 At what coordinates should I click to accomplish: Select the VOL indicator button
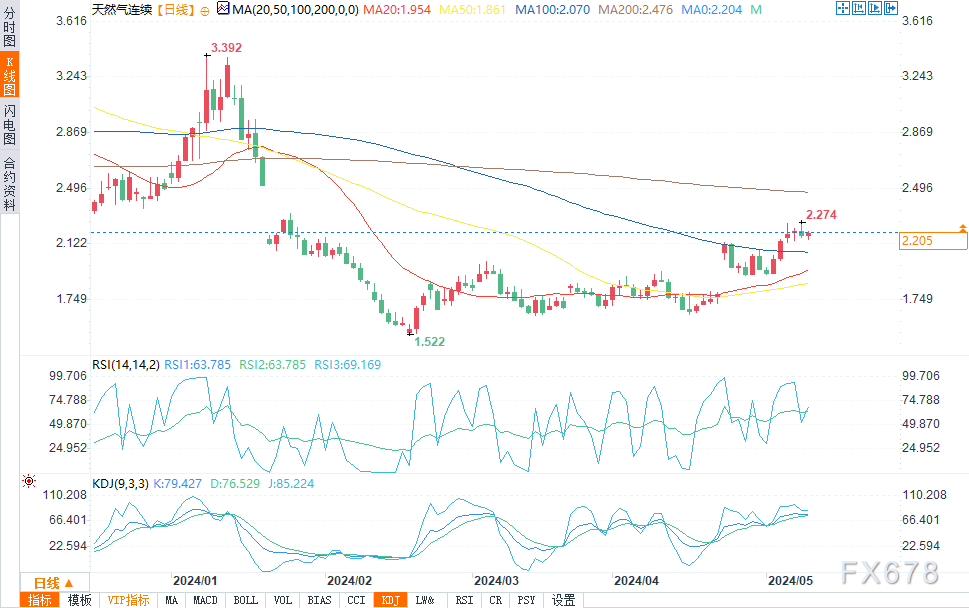point(283,600)
